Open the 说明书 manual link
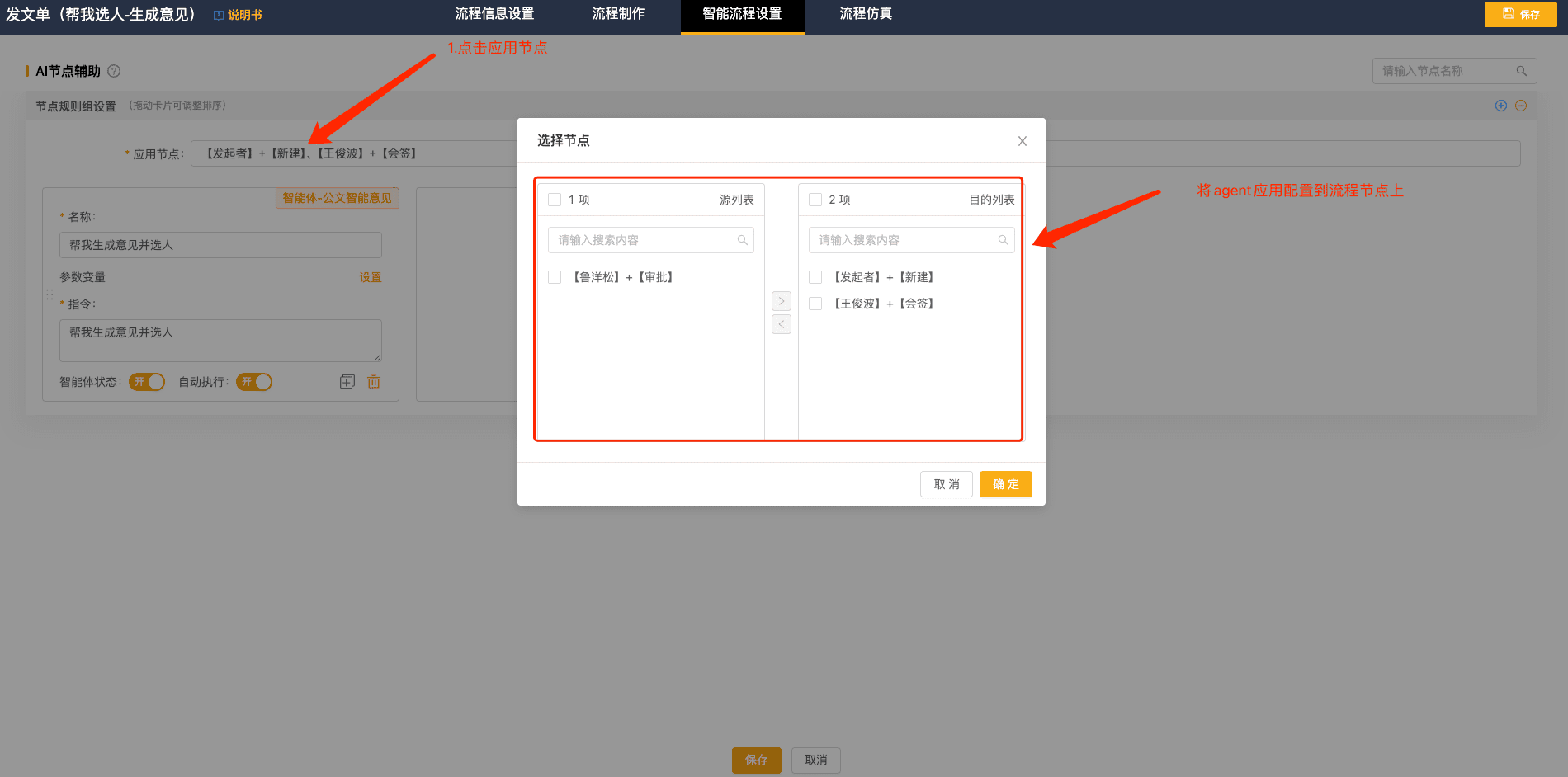Image resolution: width=1568 pixels, height=777 pixels. pos(238,15)
